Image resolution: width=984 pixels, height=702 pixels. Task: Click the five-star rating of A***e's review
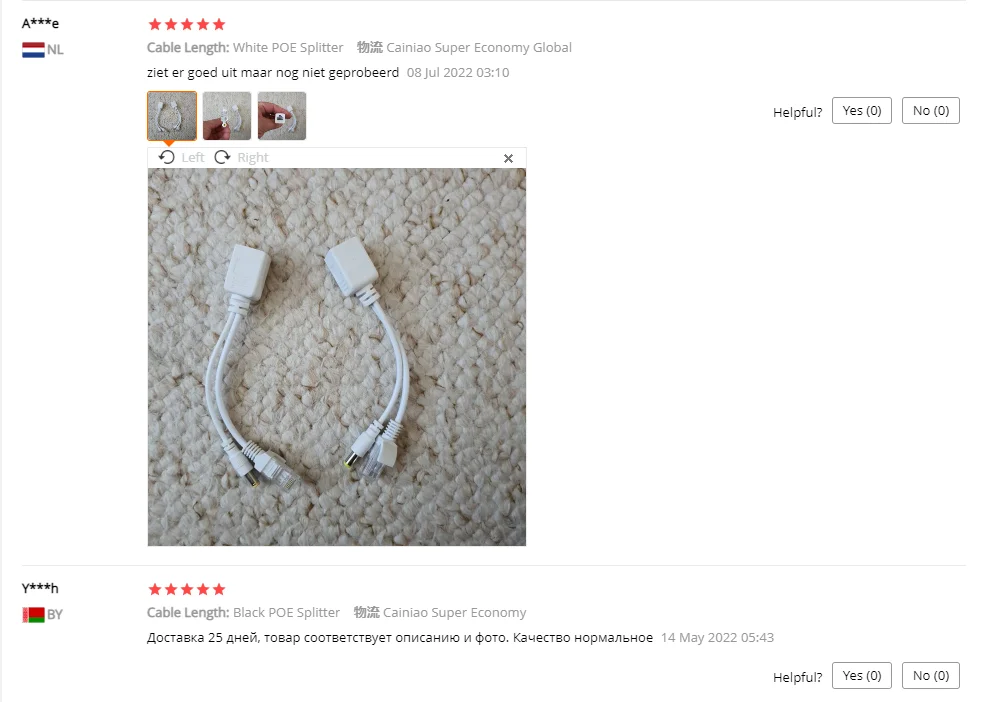pos(186,24)
